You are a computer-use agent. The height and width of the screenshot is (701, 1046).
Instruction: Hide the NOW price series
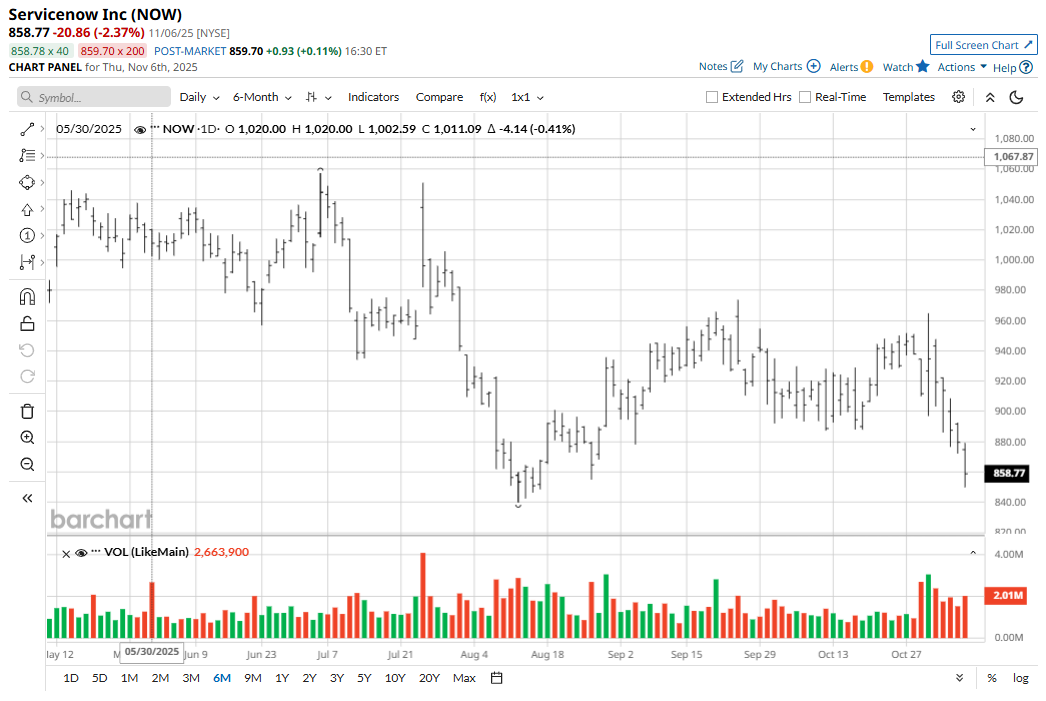click(x=140, y=129)
